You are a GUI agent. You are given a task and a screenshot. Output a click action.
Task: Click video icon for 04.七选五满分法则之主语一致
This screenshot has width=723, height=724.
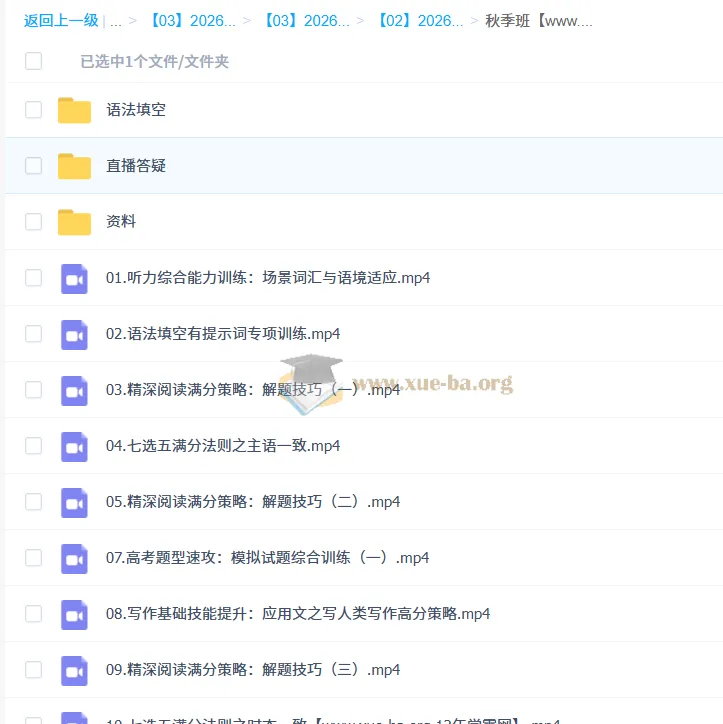pyautogui.click(x=74, y=446)
